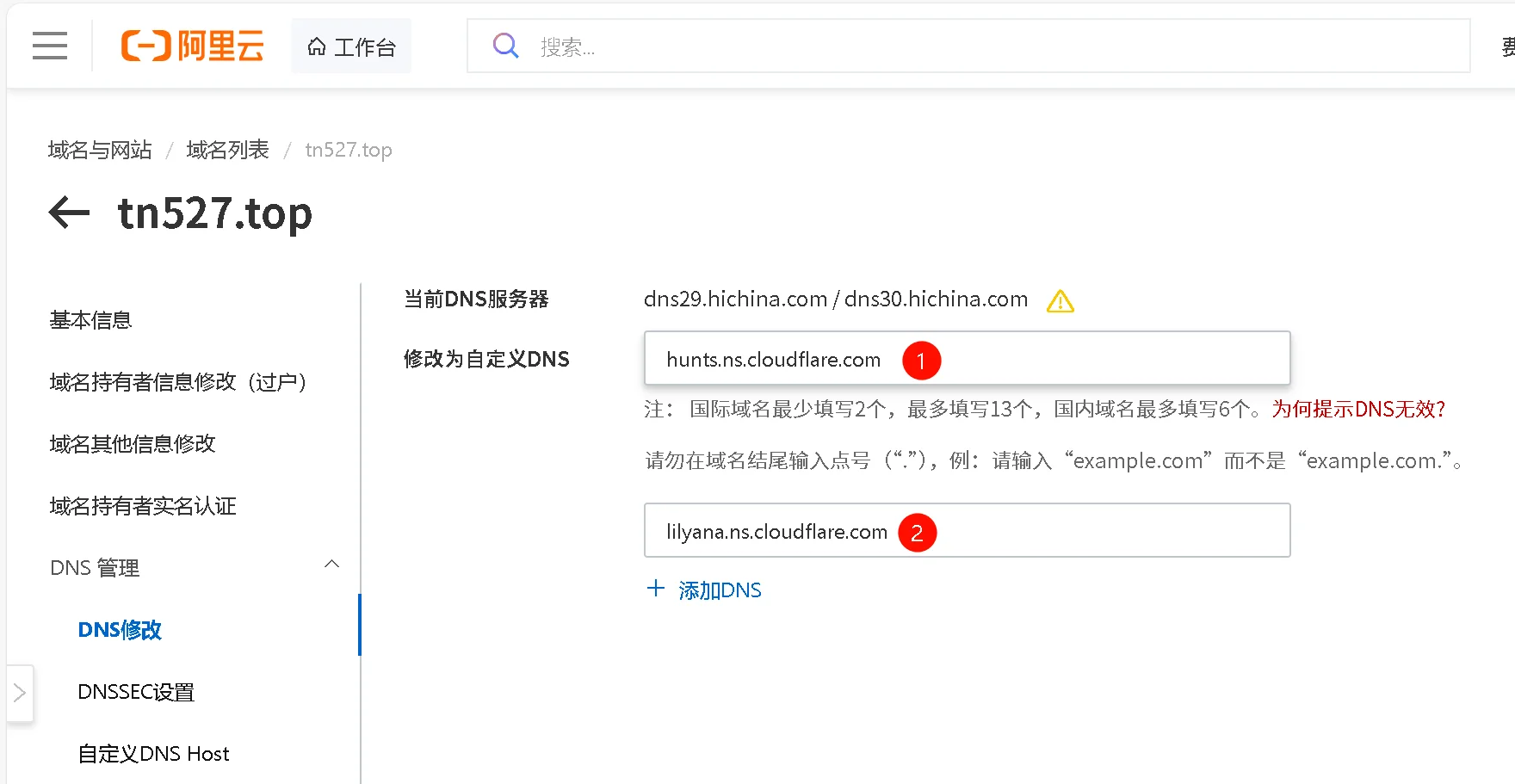Click the plus icon for 添加DNS
This screenshot has height=784, width=1515.
[x=656, y=589]
